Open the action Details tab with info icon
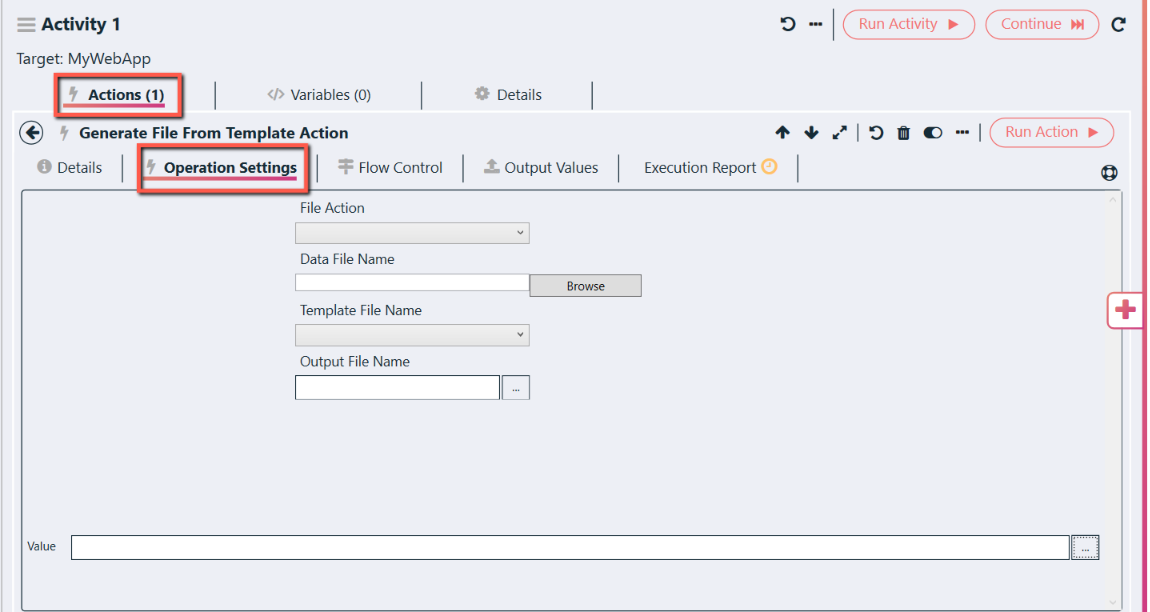This screenshot has width=1150, height=612. (x=70, y=167)
